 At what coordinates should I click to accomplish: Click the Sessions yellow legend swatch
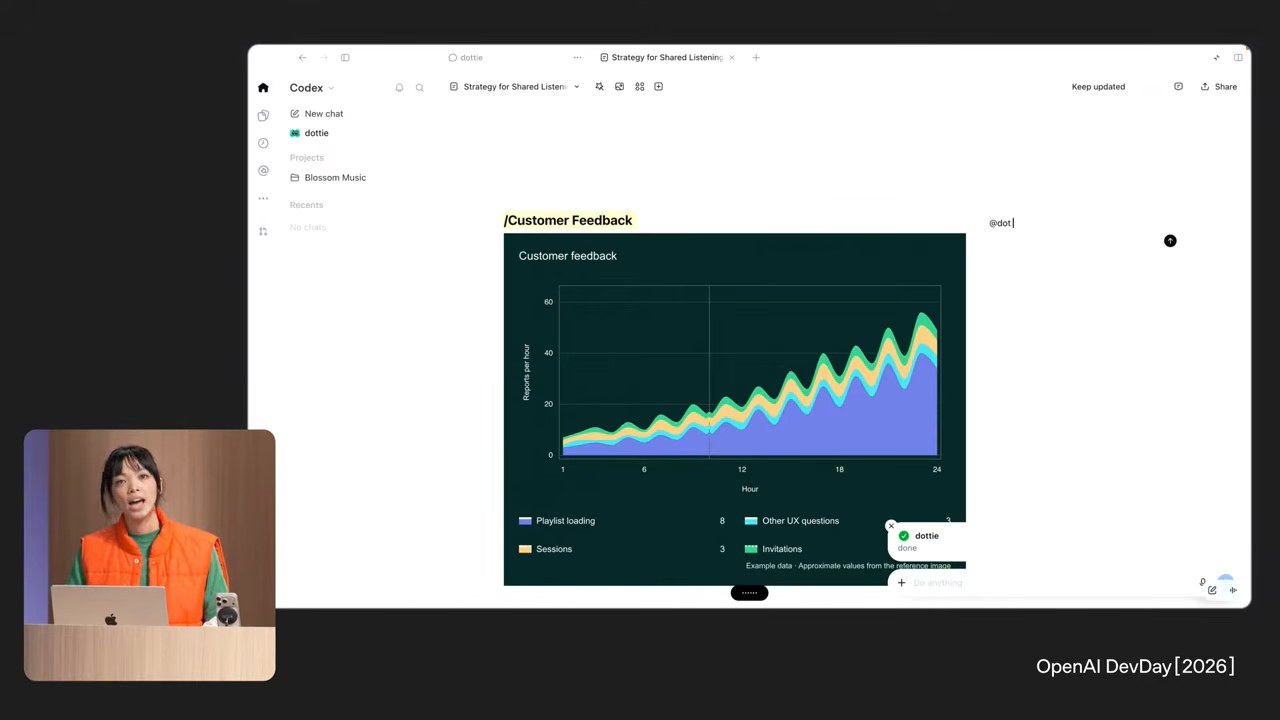pyautogui.click(x=525, y=549)
